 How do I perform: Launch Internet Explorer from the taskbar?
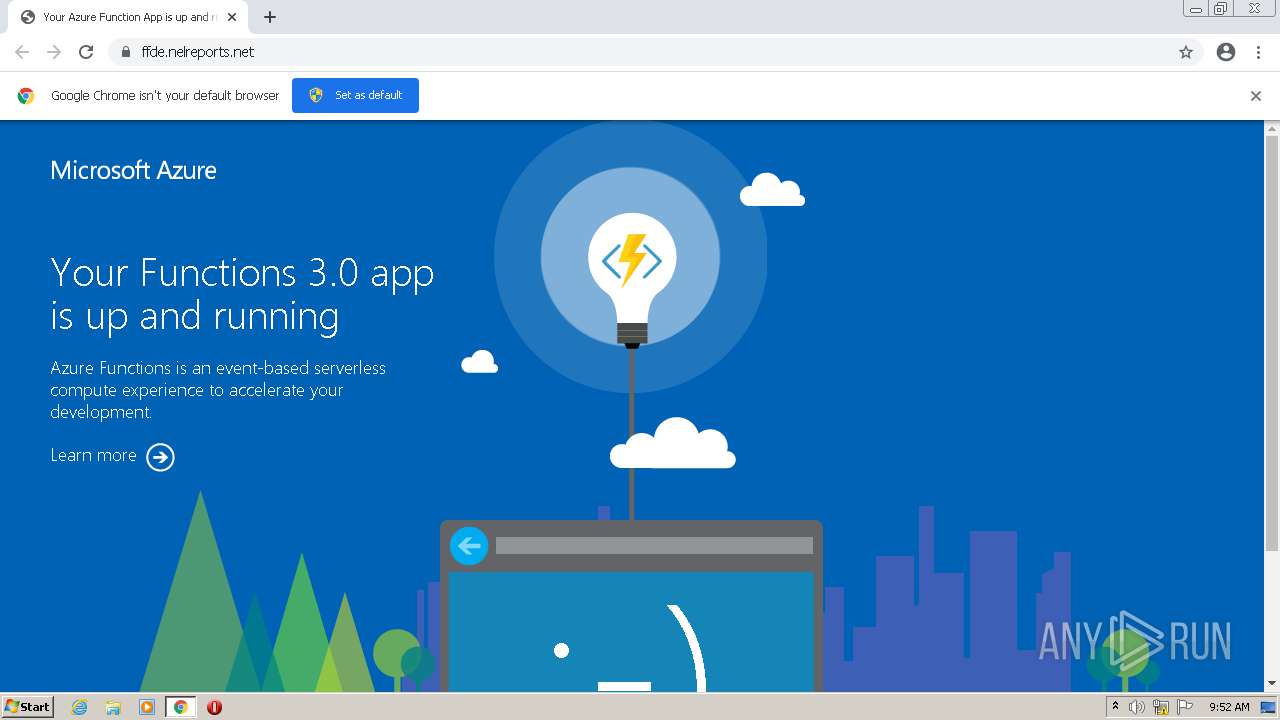point(80,707)
